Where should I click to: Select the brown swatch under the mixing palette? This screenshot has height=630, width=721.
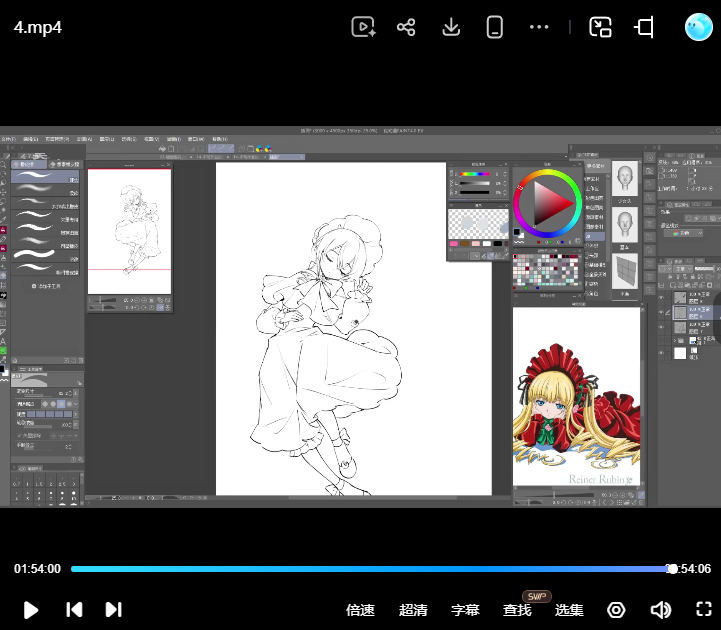click(465, 244)
